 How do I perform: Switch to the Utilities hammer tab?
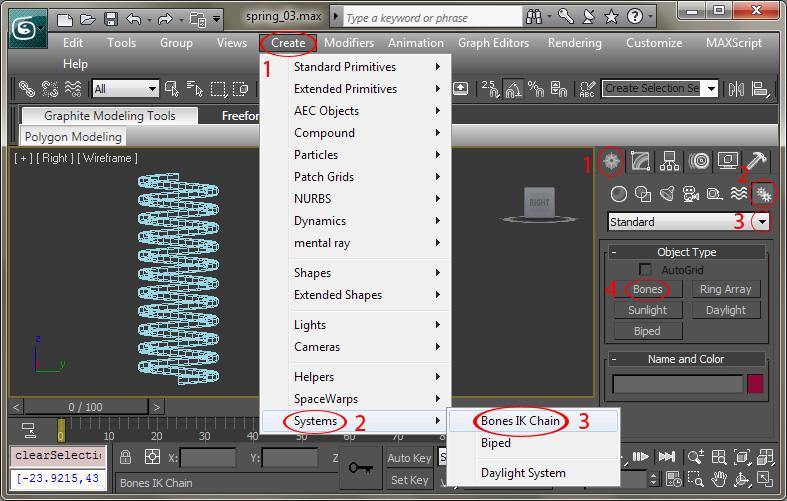coord(757,161)
